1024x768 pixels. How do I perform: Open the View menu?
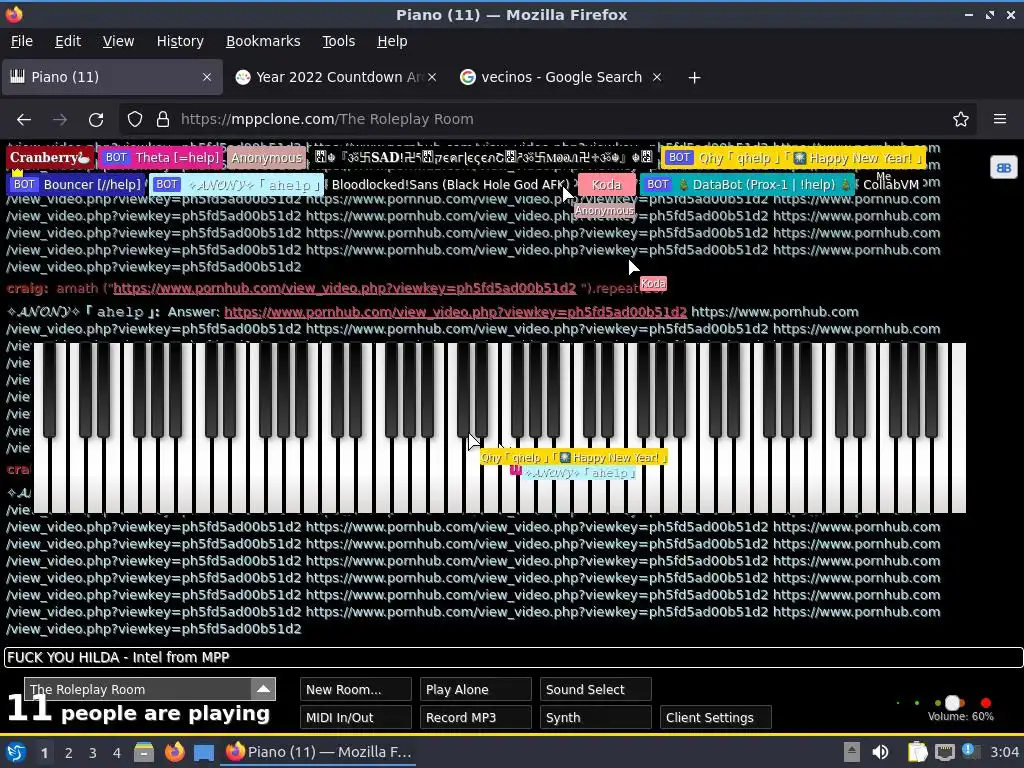coord(118,41)
